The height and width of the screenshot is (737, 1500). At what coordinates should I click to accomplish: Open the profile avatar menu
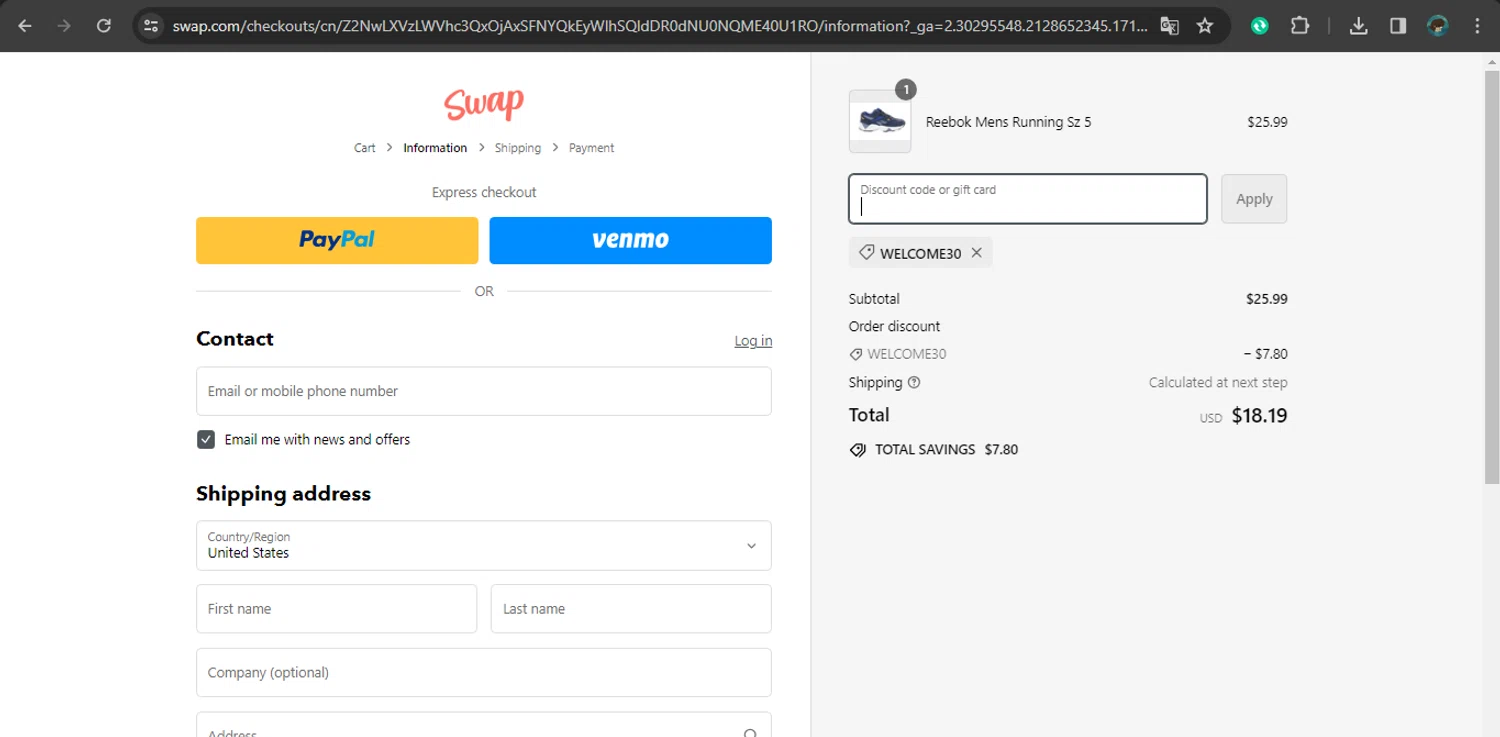(x=1438, y=26)
